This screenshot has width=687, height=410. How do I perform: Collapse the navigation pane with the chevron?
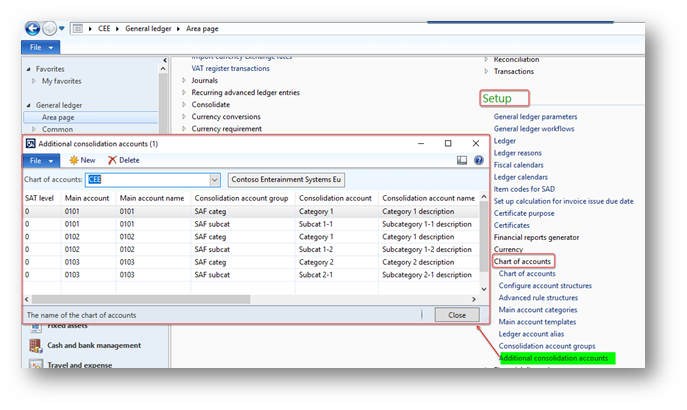coord(165,60)
